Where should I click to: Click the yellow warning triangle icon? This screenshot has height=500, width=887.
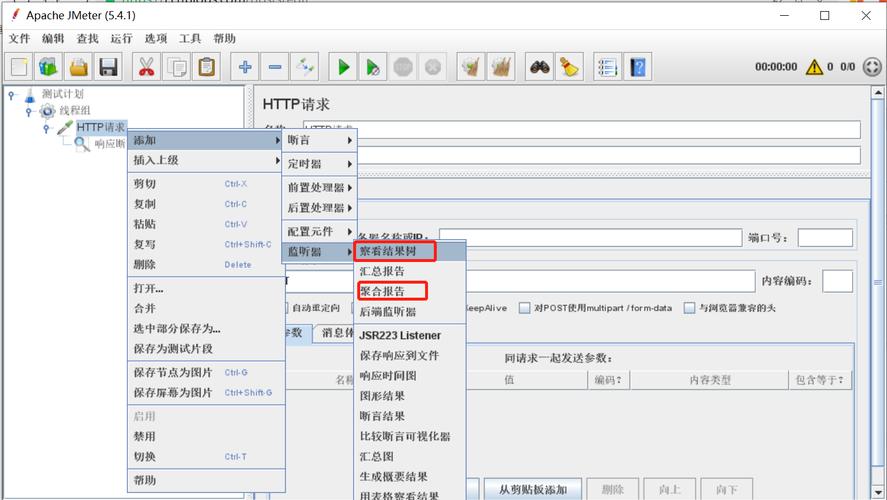coord(815,67)
